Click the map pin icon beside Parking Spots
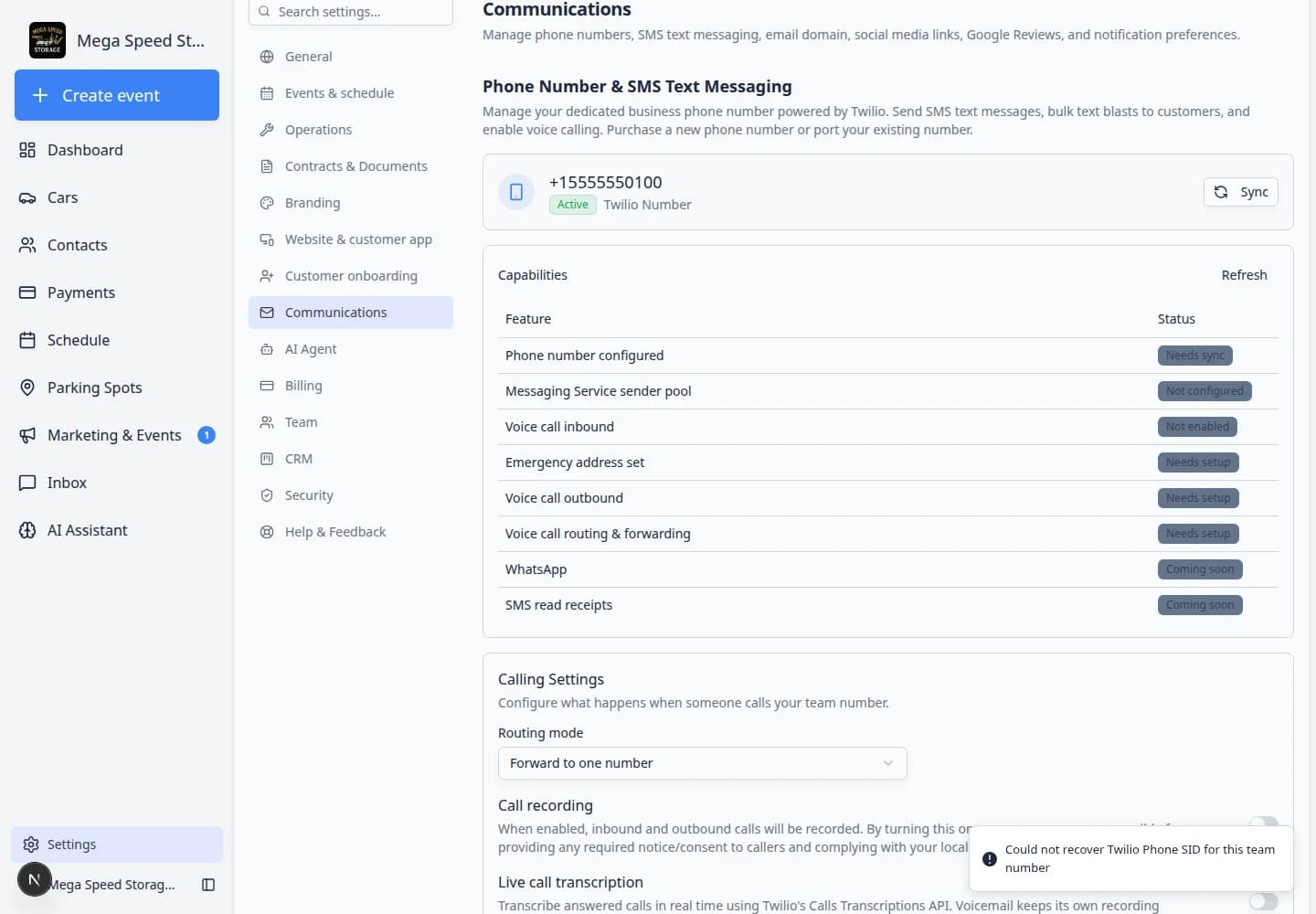This screenshot has width=1316, height=914. tap(27, 388)
